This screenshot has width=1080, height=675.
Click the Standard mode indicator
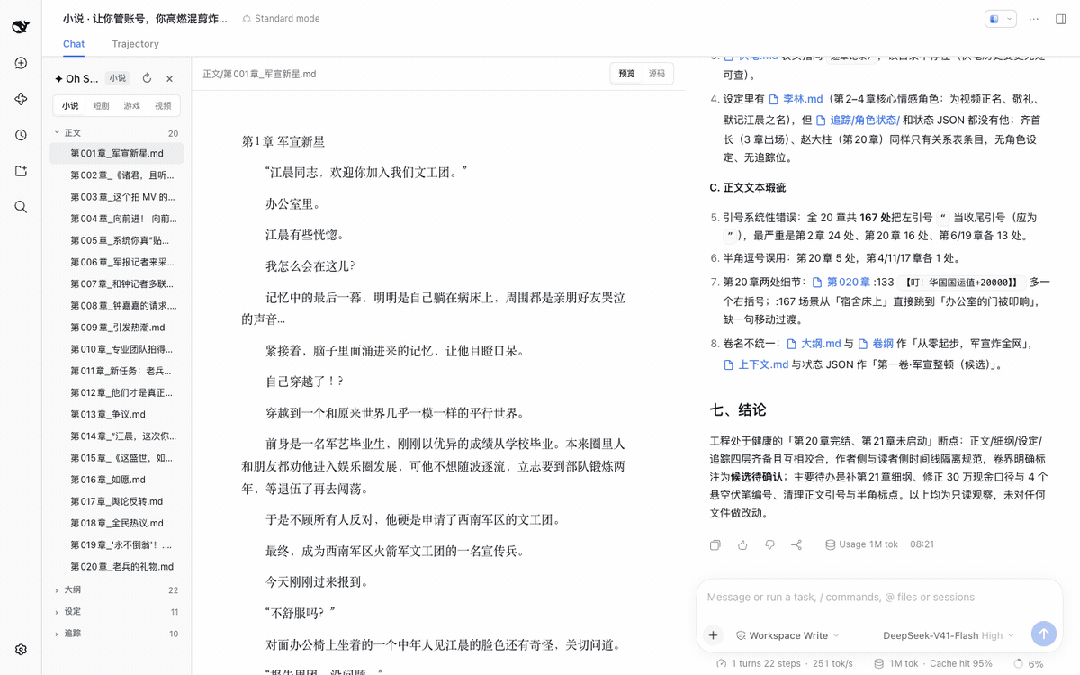[281, 19]
